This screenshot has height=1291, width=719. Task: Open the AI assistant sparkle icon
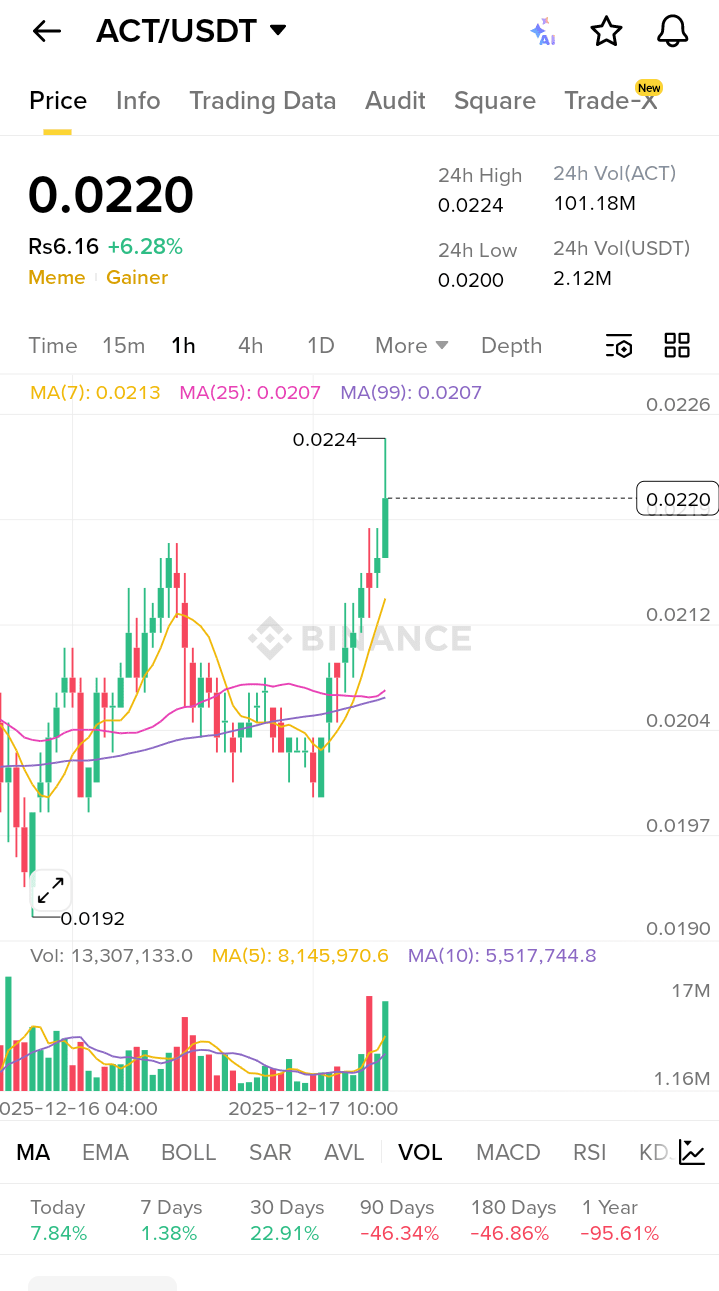pyautogui.click(x=542, y=32)
